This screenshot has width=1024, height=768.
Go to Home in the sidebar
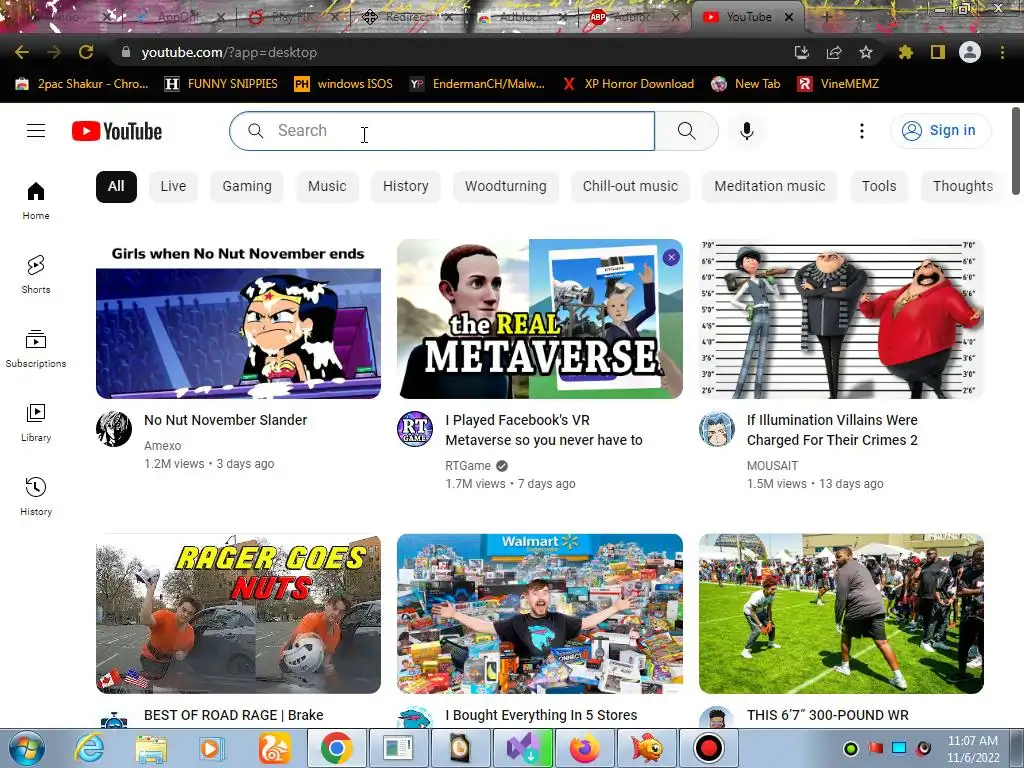36,200
